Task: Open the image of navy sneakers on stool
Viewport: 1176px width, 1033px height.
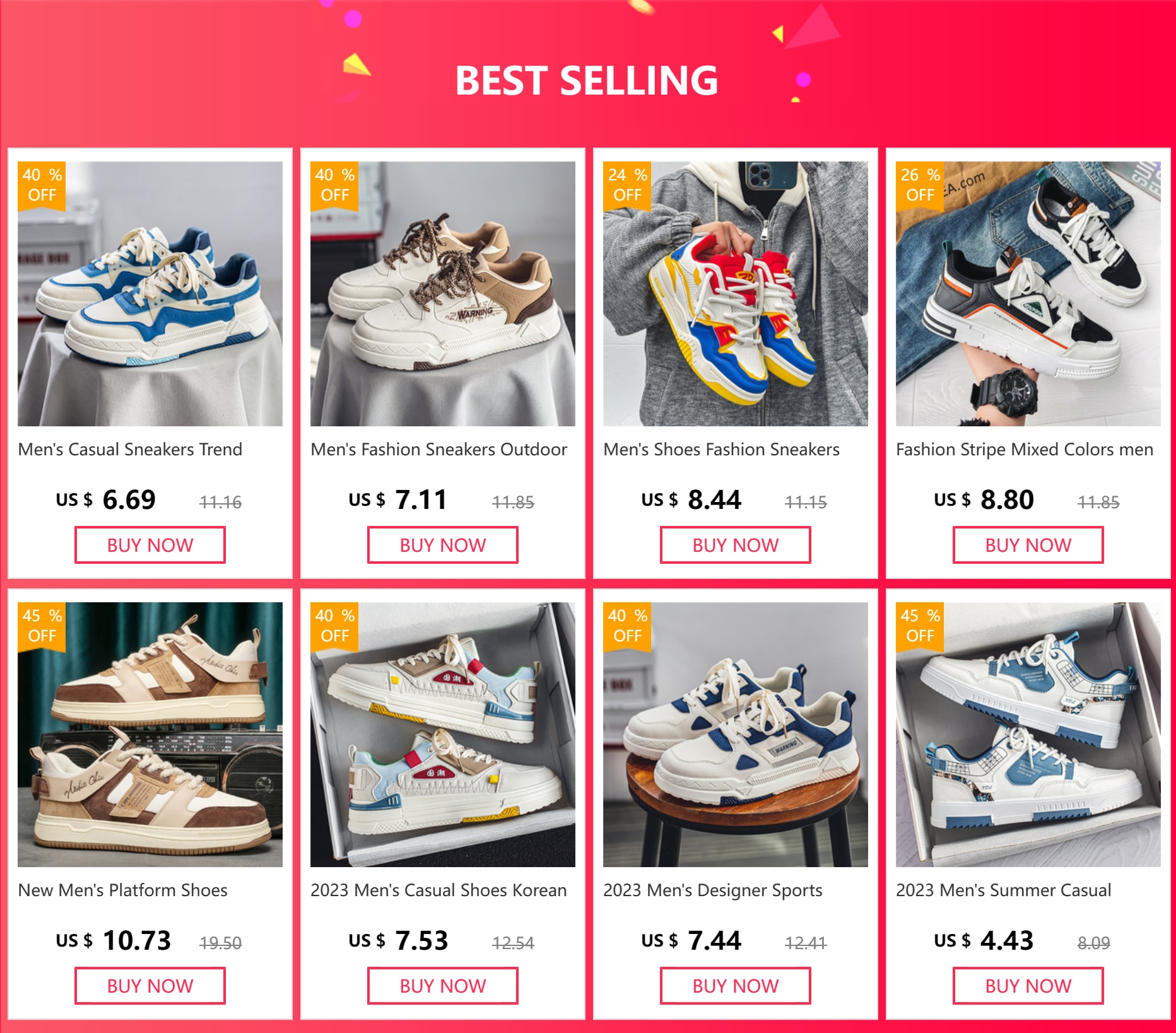Action: pyautogui.click(x=736, y=735)
